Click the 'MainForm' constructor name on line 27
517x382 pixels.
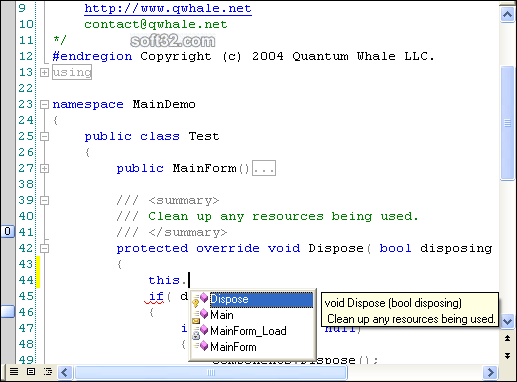pyautogui.click(x=204, y=168)
